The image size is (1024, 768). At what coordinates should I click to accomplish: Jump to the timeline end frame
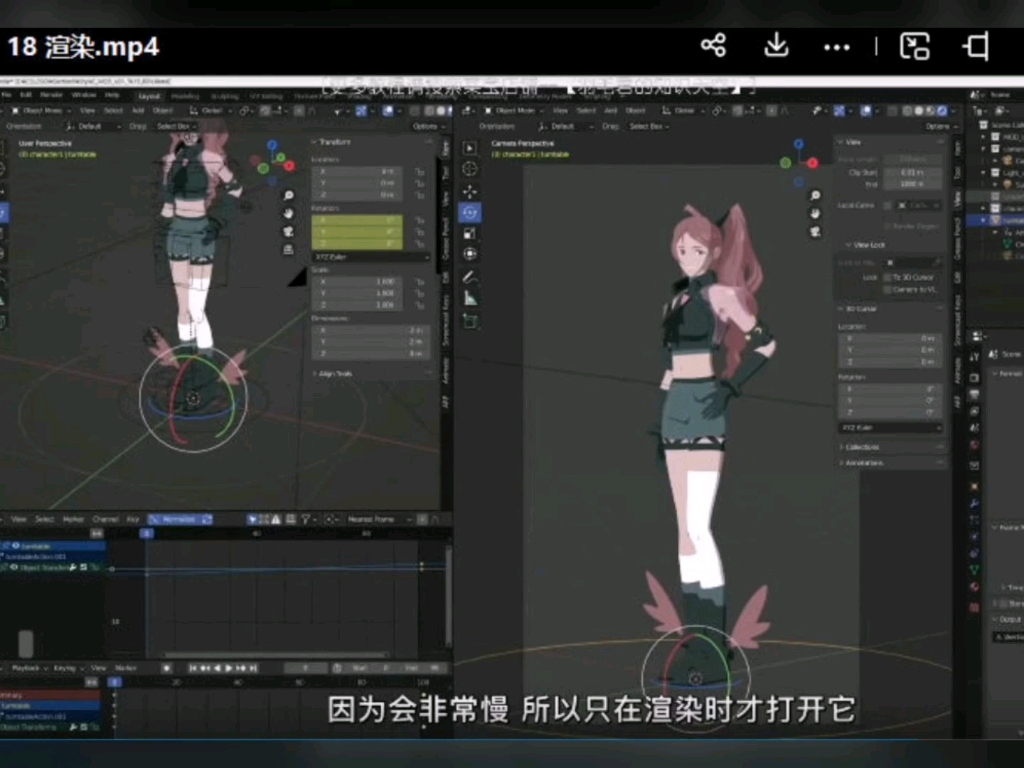click(x=253, y=668)
